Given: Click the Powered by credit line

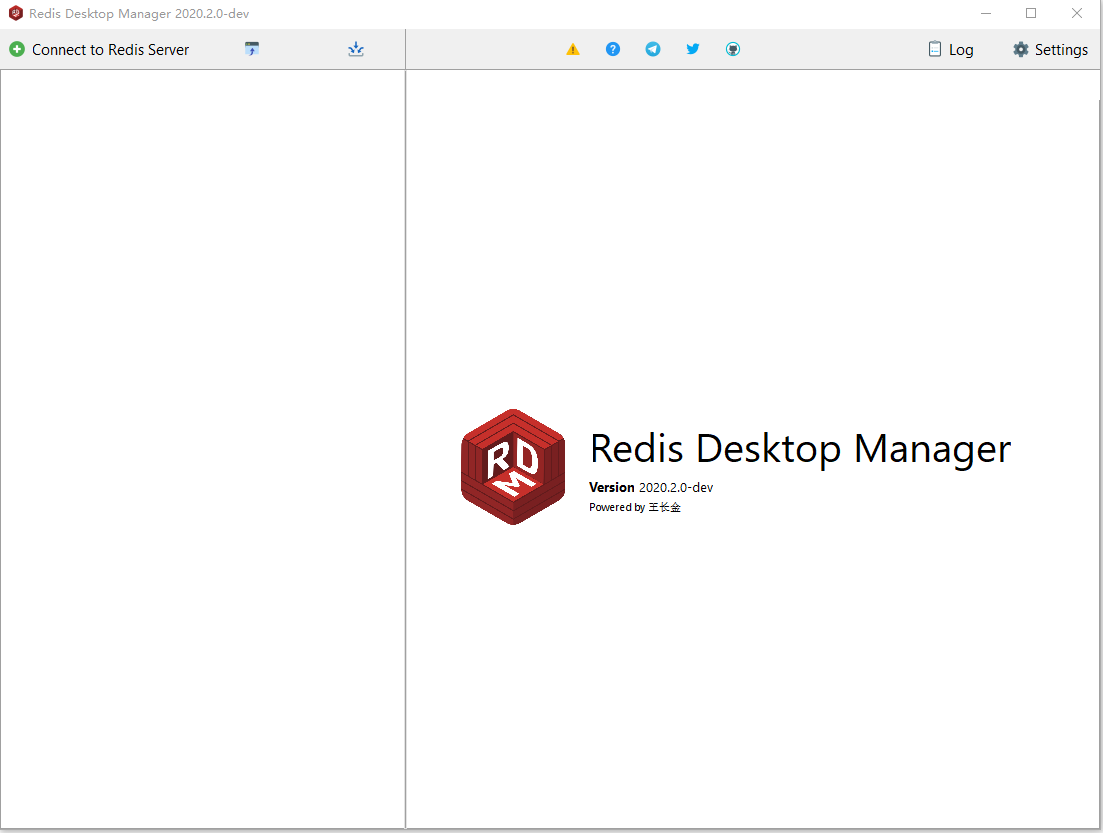Looking at the screenshot, I should 635,507.
